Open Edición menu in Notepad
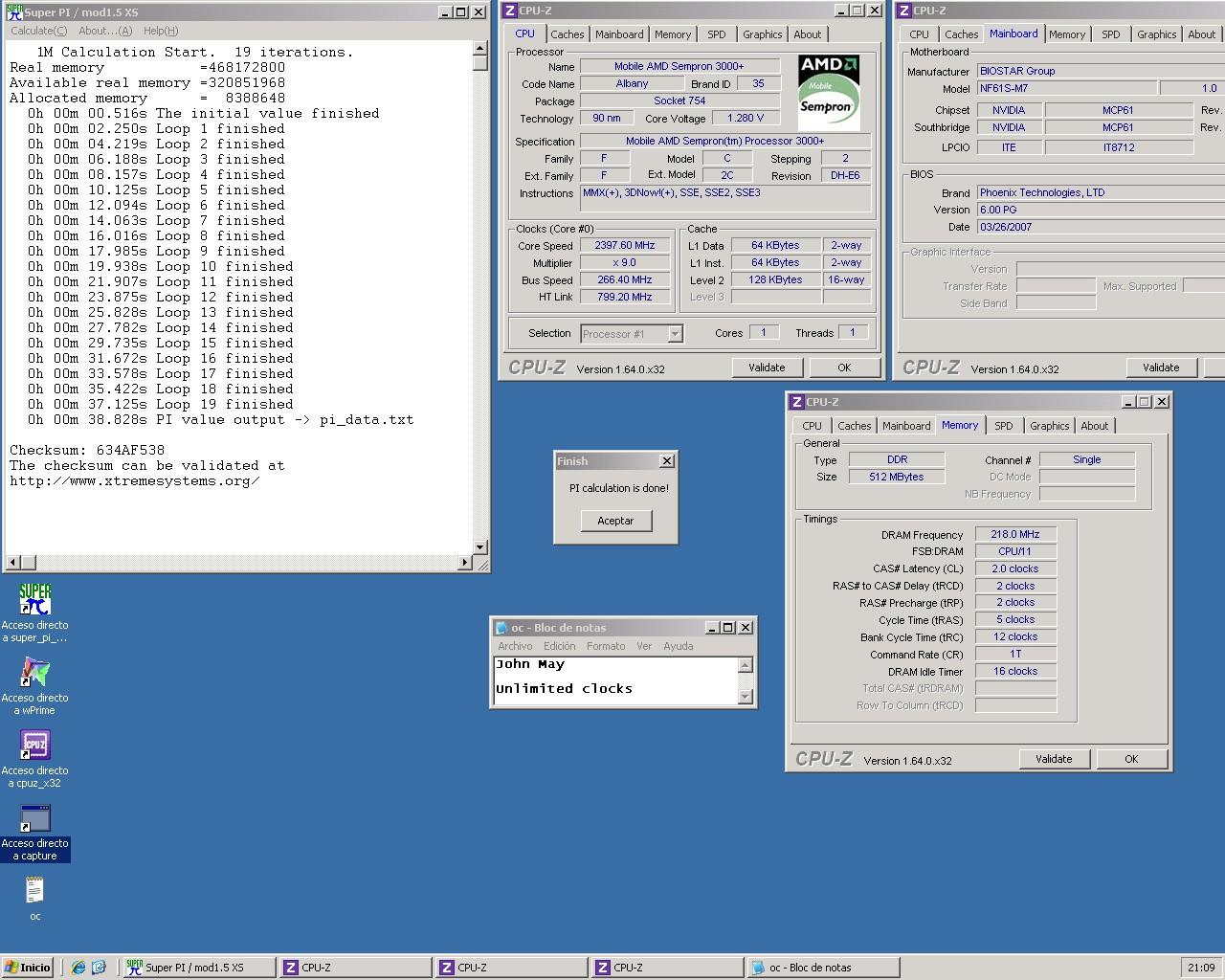This screenshot has width=1225, height=980. click(x=560, y=646)
